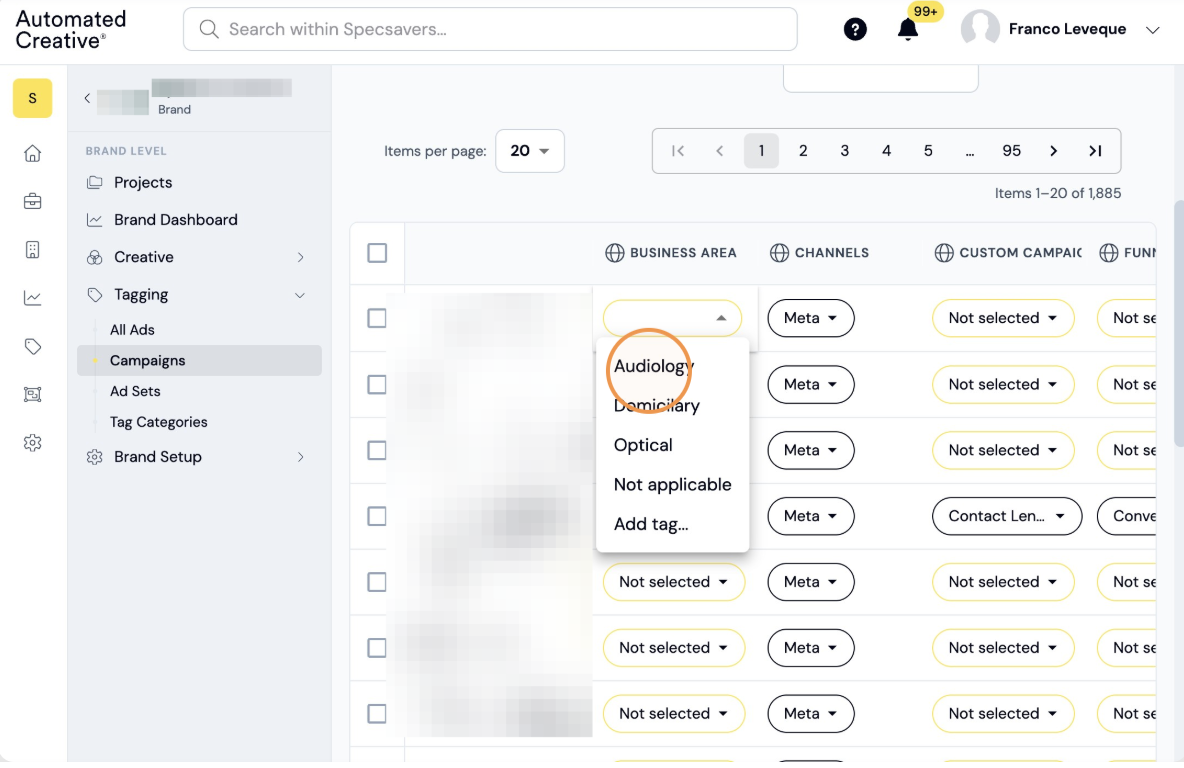Go back using the brand back arrow

pos(87,98)
